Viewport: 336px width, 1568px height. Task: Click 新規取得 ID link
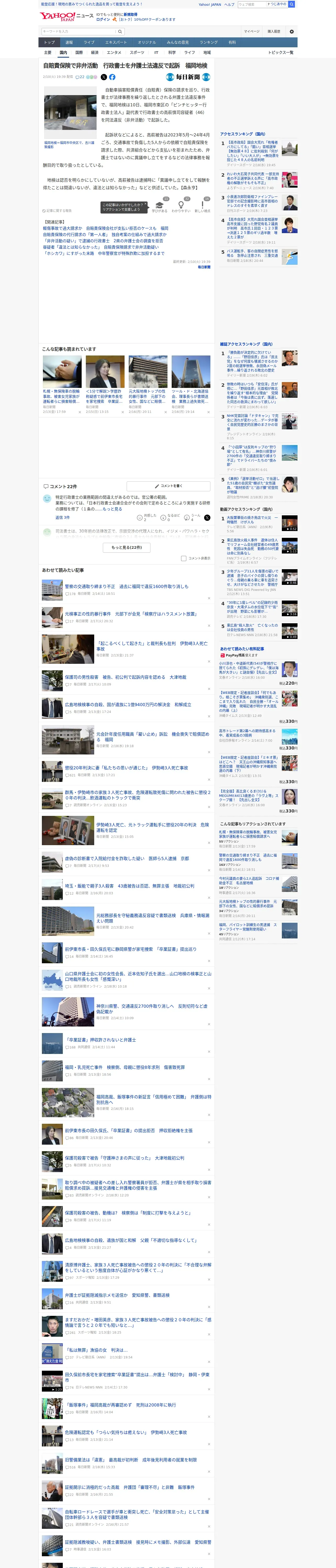[x=131, y=14]
